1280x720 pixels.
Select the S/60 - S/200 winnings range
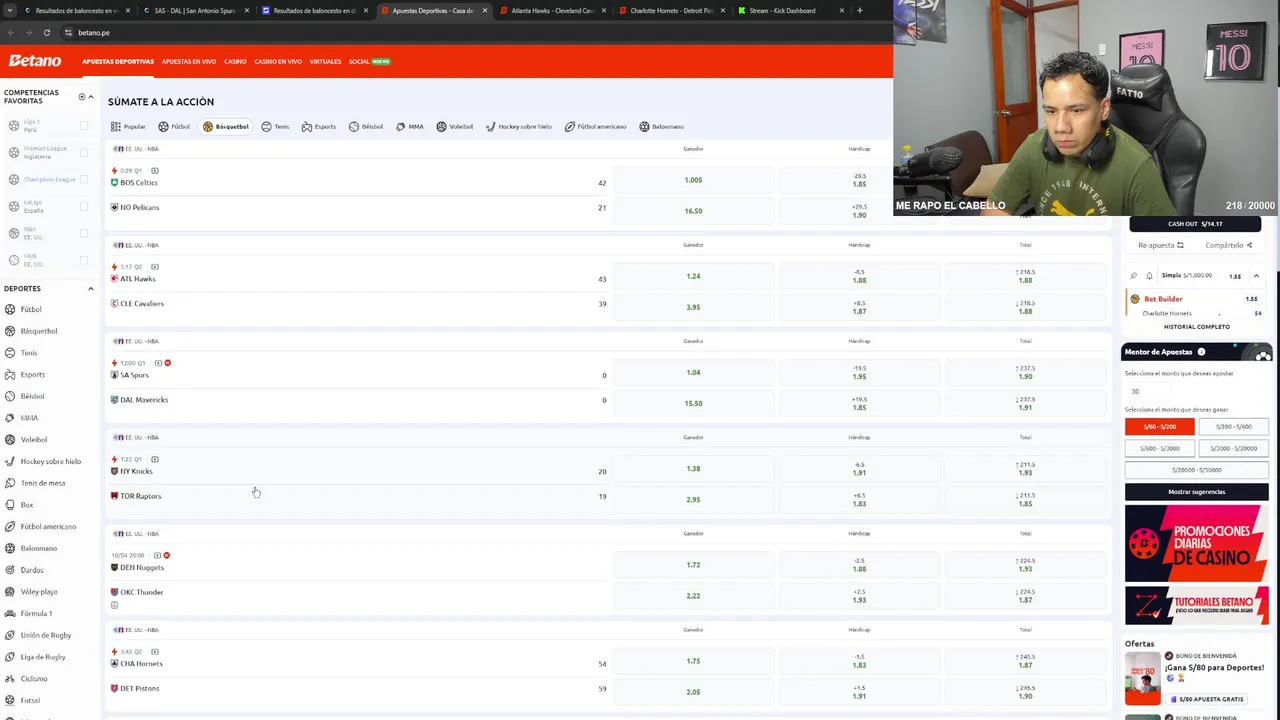1159,427
